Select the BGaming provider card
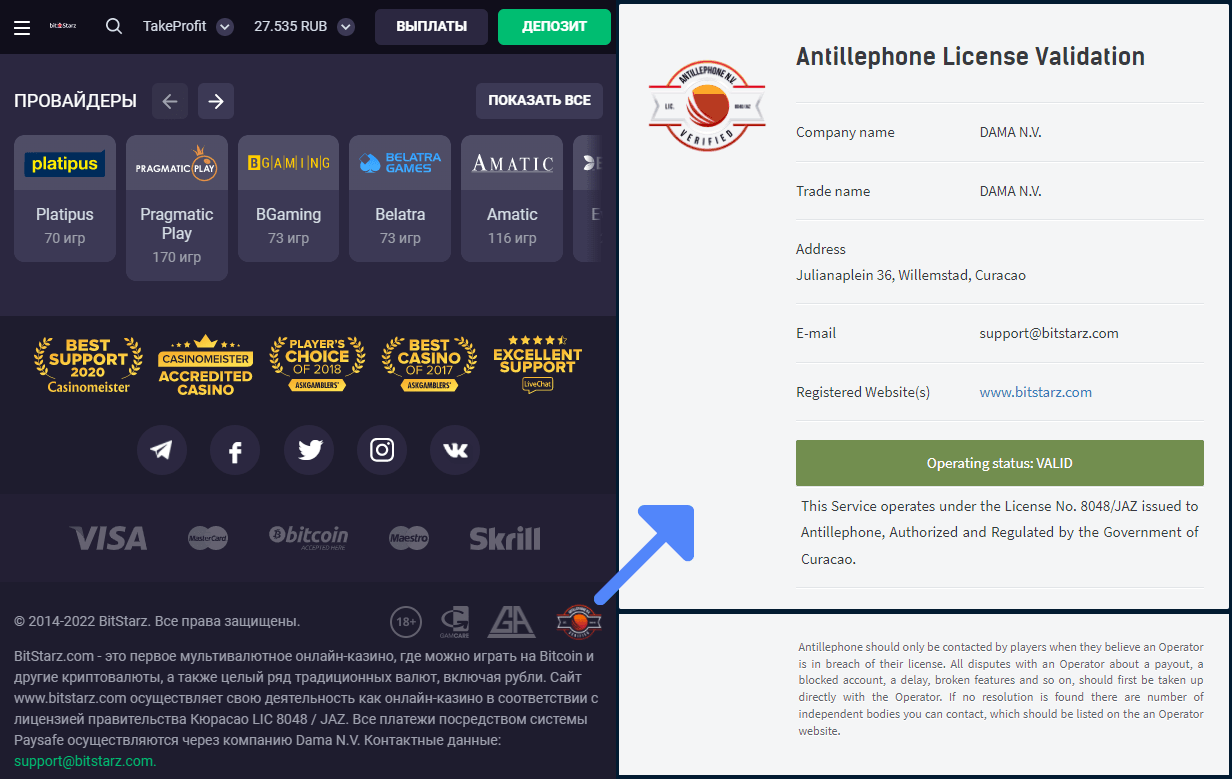The height and width of the screenshot is (779, 1232). pyautogui.click(x=289, y=198)
